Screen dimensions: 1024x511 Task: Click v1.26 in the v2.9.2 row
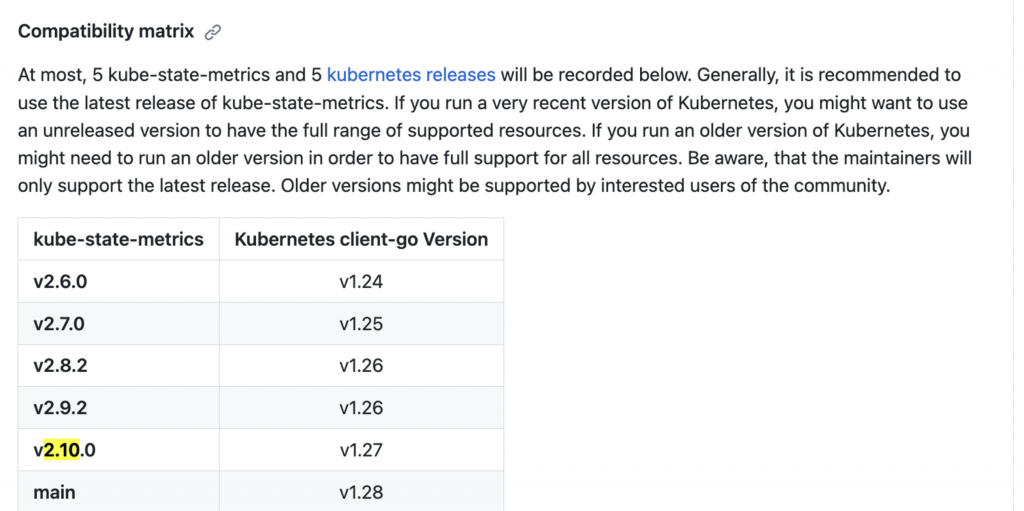coord(361,408)
